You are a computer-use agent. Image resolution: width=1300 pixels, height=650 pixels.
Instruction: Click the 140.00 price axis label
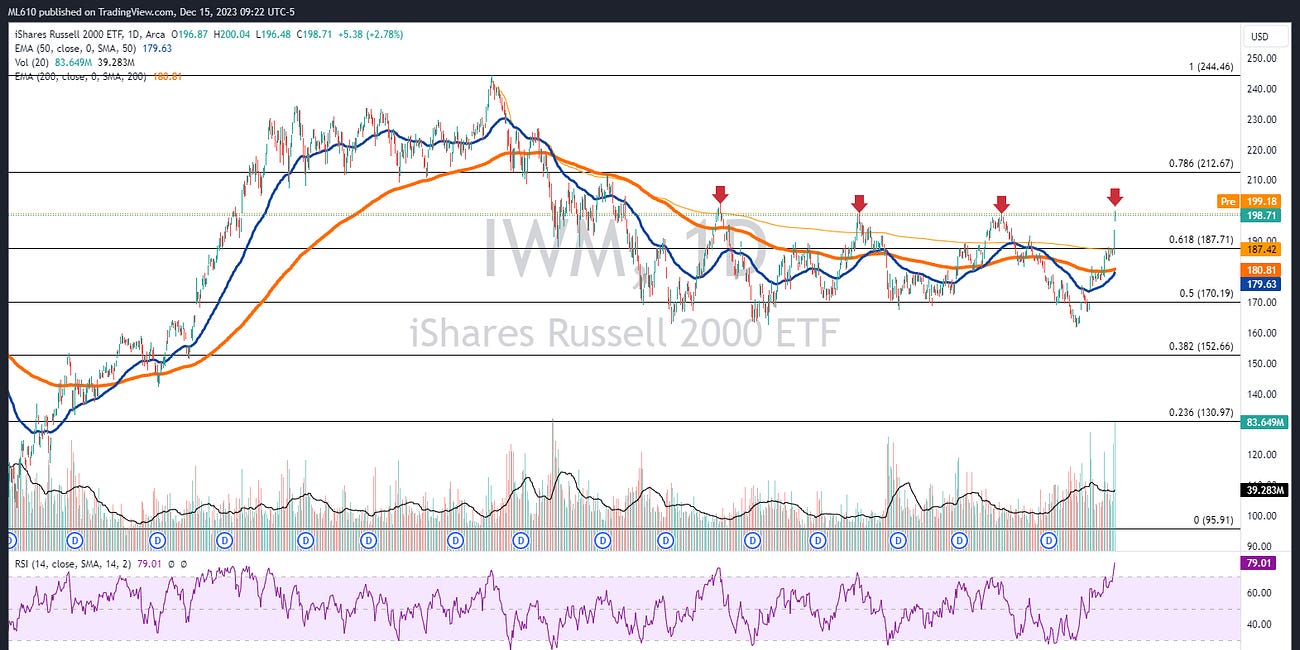1263,394
